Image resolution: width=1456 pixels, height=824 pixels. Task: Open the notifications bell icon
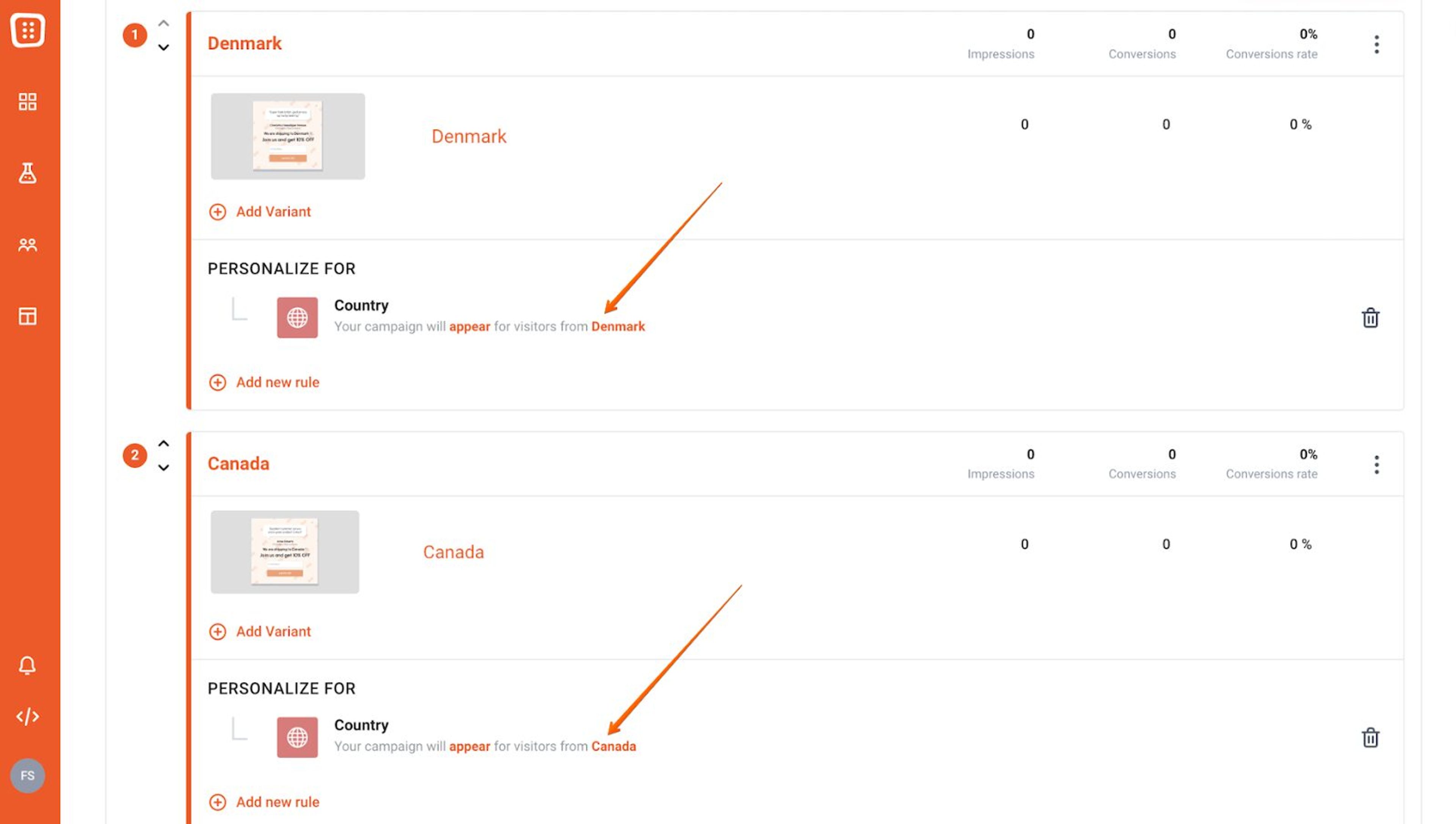[x=28, y=666]
